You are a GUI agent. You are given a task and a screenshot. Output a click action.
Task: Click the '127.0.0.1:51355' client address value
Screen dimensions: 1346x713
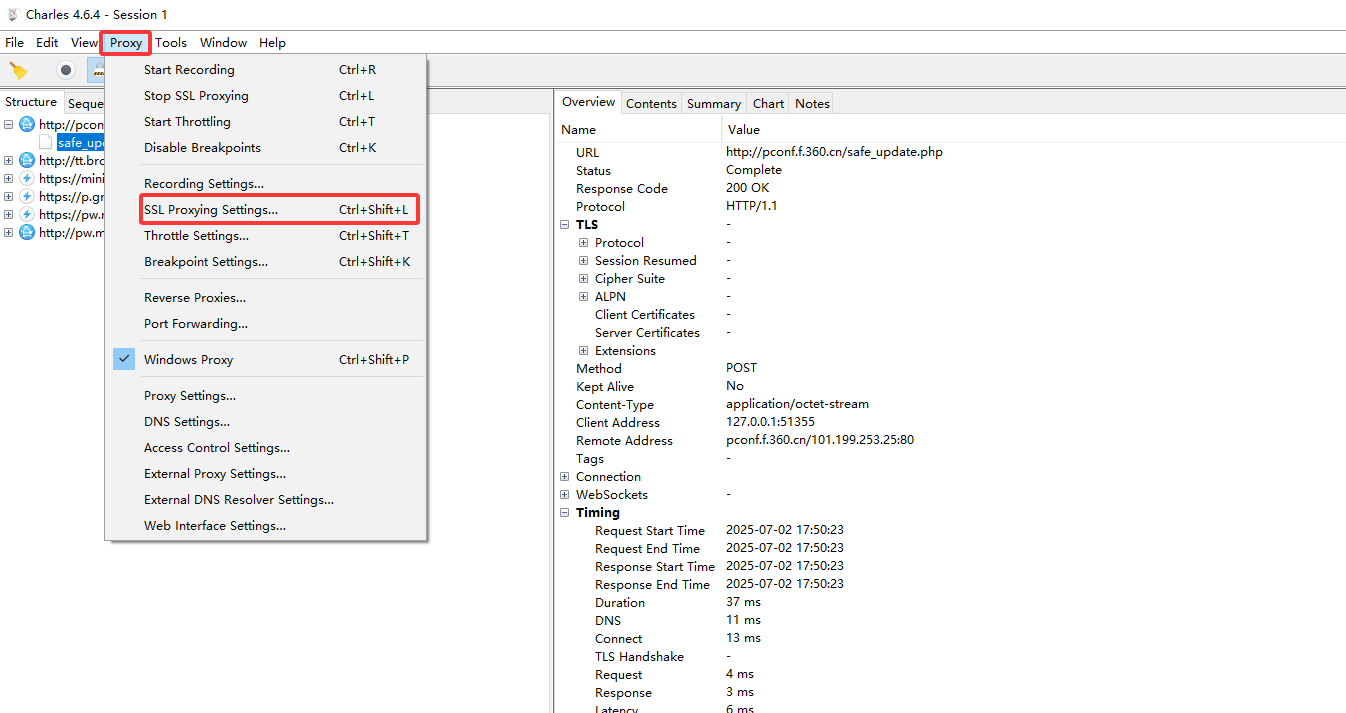[x=770, y=423]
